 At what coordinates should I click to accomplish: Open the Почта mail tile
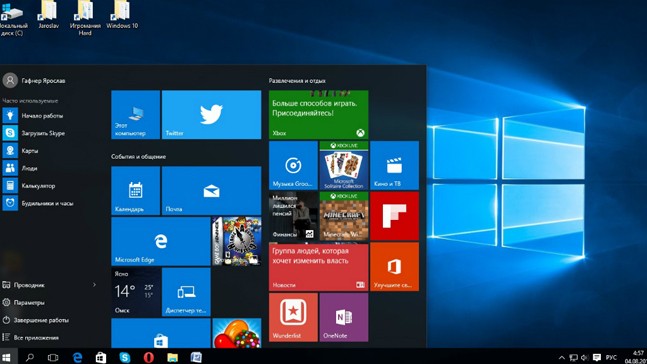click(x=211, y=191)
